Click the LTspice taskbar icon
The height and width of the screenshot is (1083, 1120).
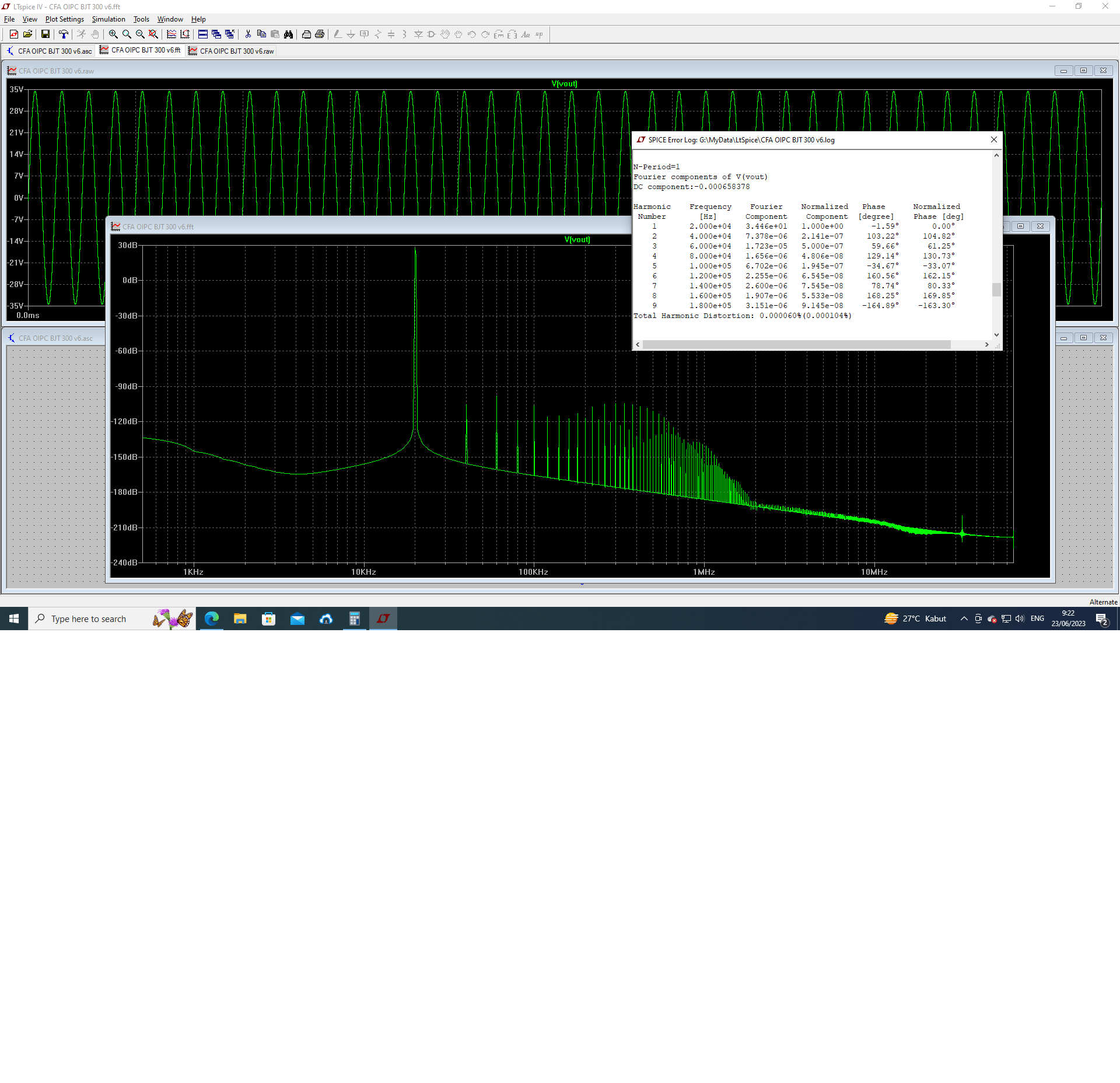pyautogui.click(x=383, y=619)
